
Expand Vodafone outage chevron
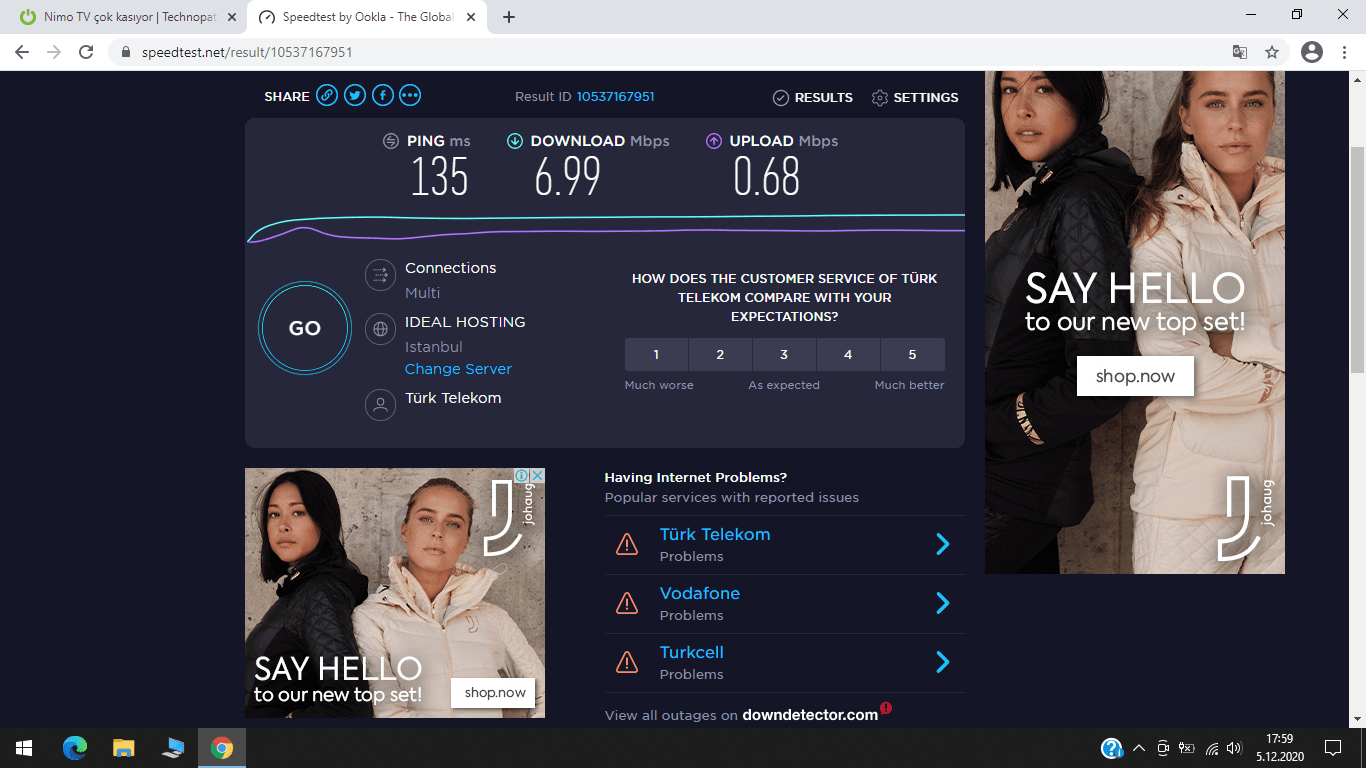(x=942, y=603)
